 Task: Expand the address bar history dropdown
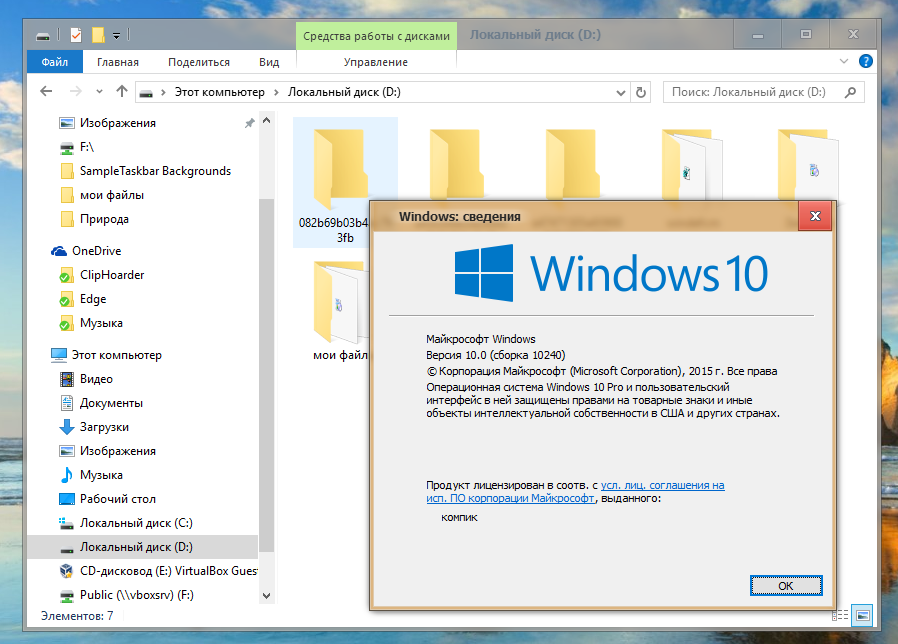(x=620, y=92)
